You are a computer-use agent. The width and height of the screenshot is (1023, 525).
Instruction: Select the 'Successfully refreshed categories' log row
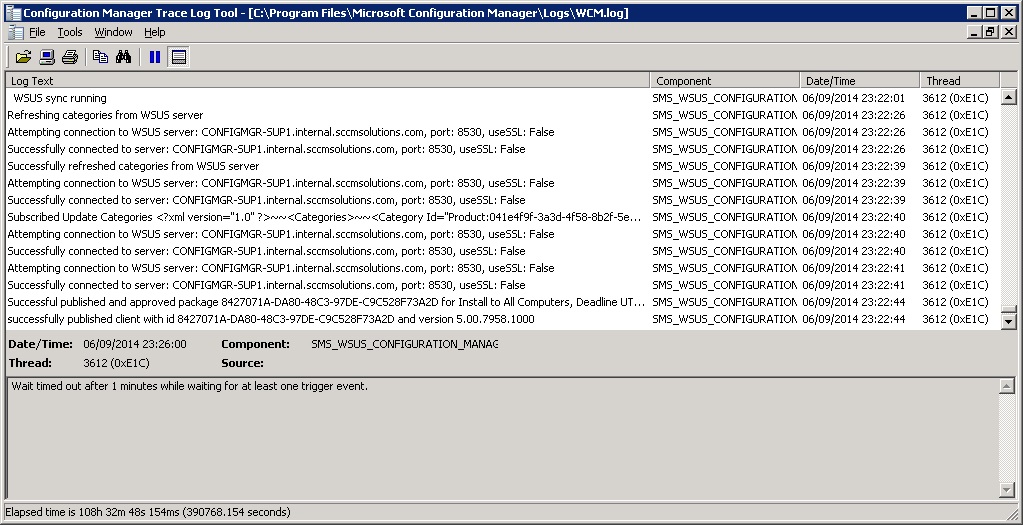click(x=133, y=166)
